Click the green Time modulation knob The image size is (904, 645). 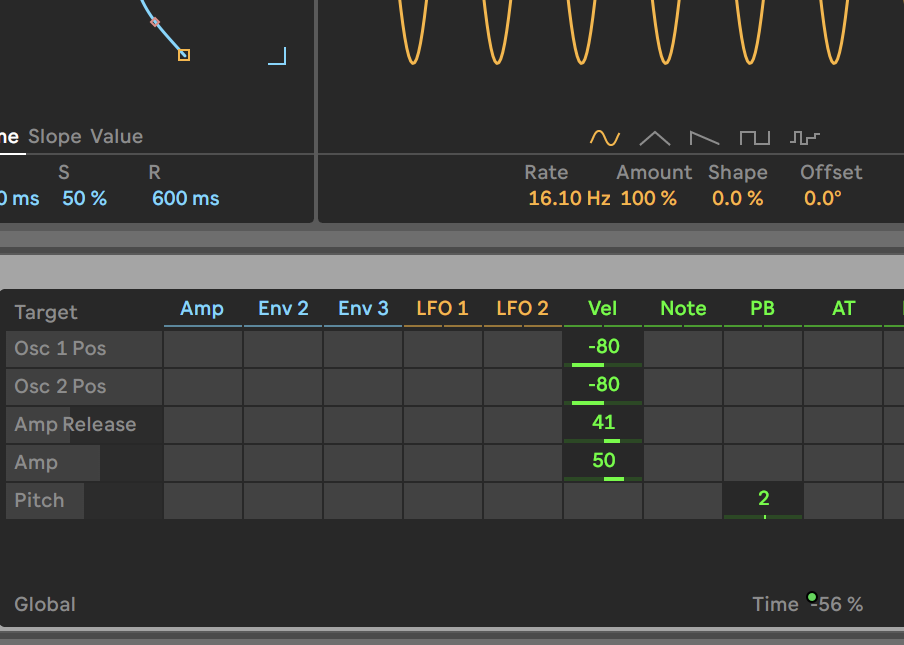(x=812, y=597)
